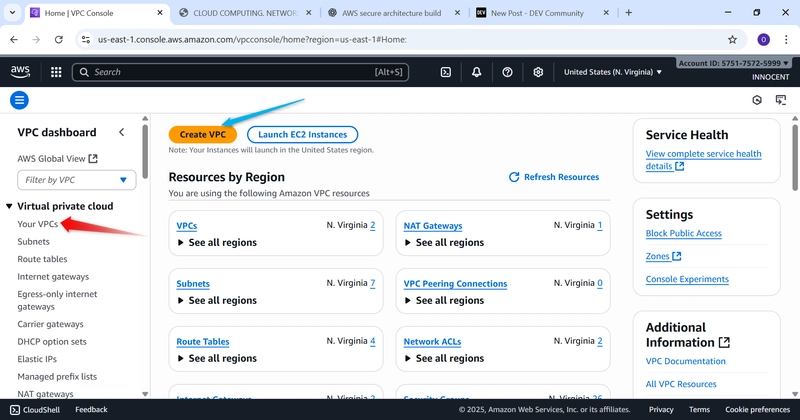This screenshot has width=800, height=420.
Task: Open DHCP option sets in the sidebar
Action: tap(52, 341)
